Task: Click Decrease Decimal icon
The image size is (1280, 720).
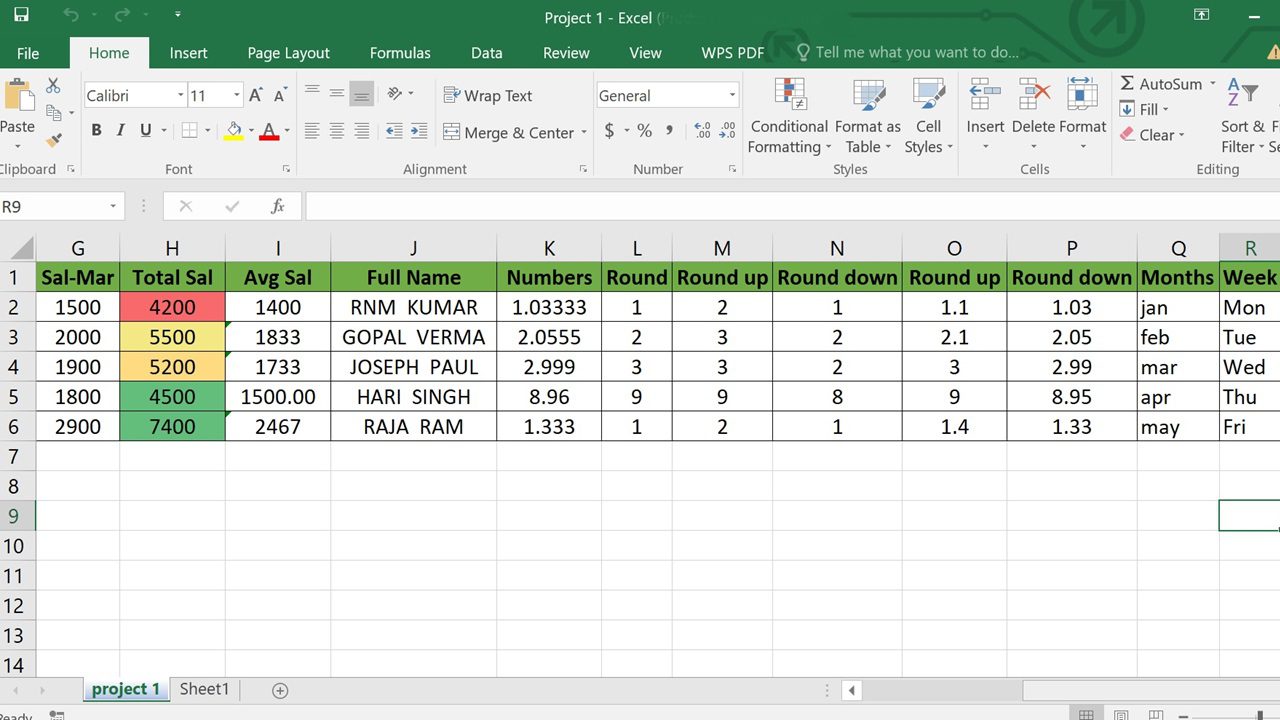Action: click(x=728, y=131)
